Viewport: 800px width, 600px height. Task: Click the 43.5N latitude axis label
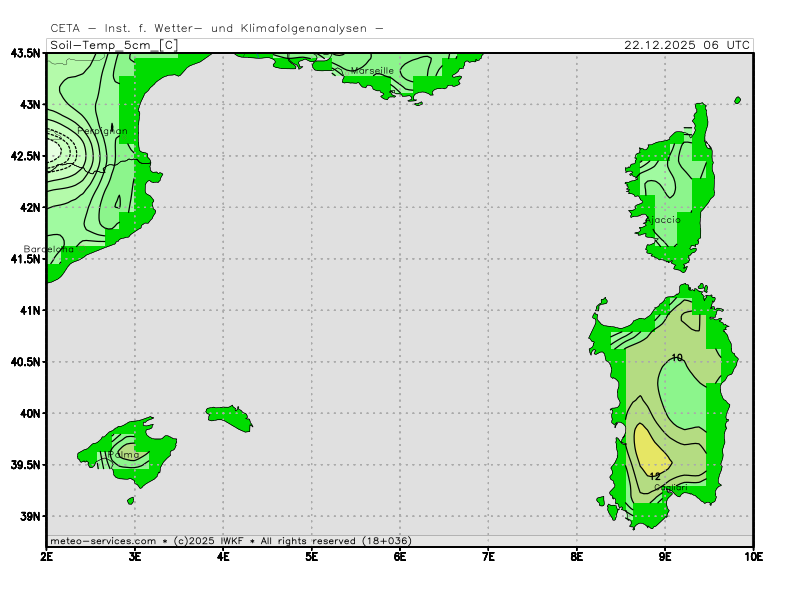coord(25,53)
